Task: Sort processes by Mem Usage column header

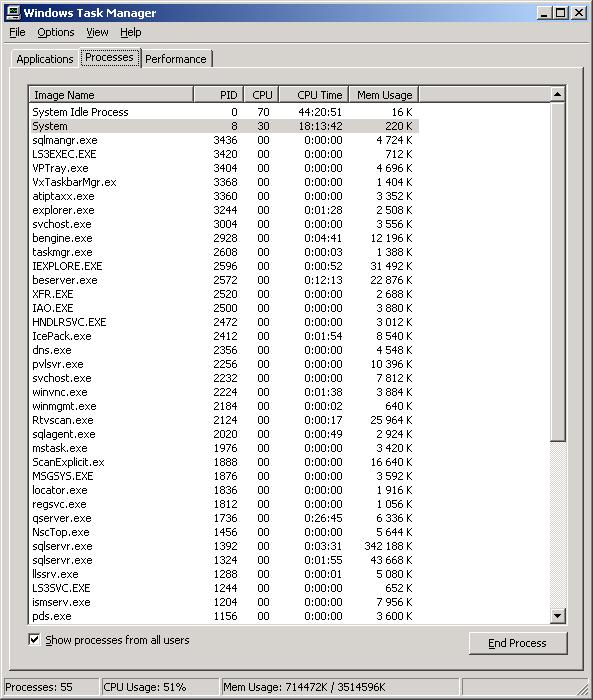Action: coord(384,95)
